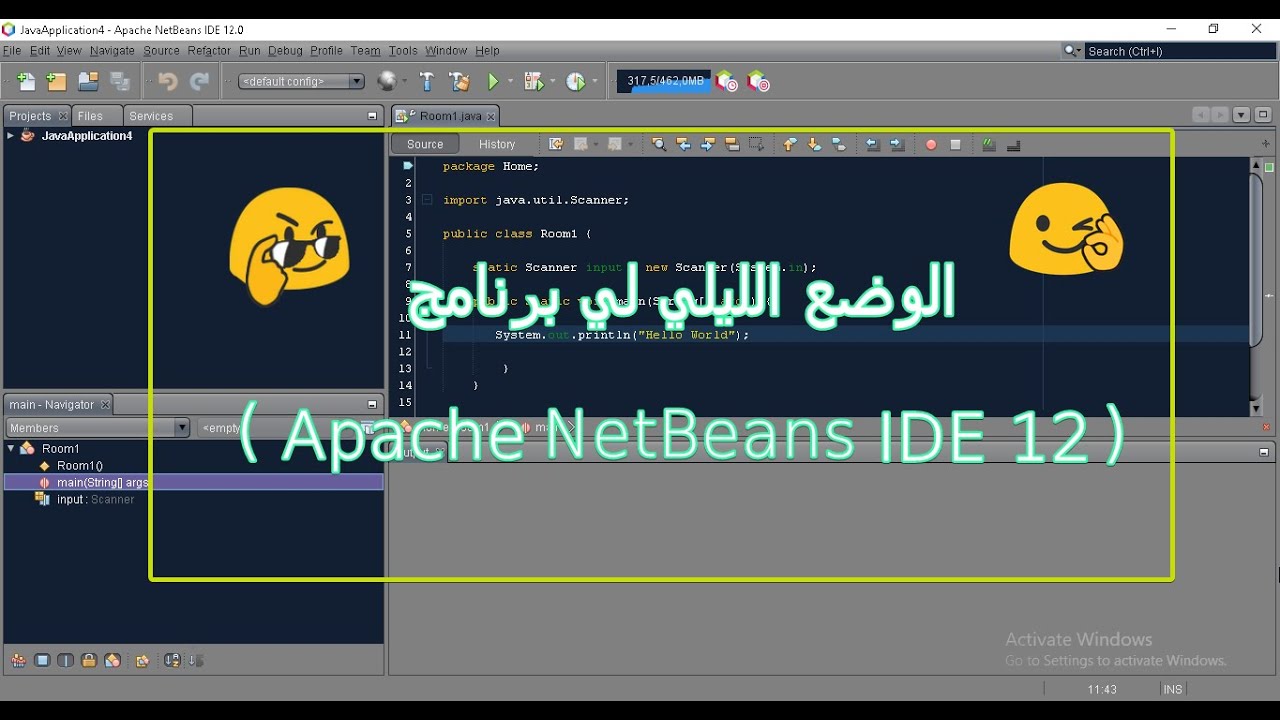
Task: Toggle Bookmark in editor toolbar
Action: (x=839, y=144)
